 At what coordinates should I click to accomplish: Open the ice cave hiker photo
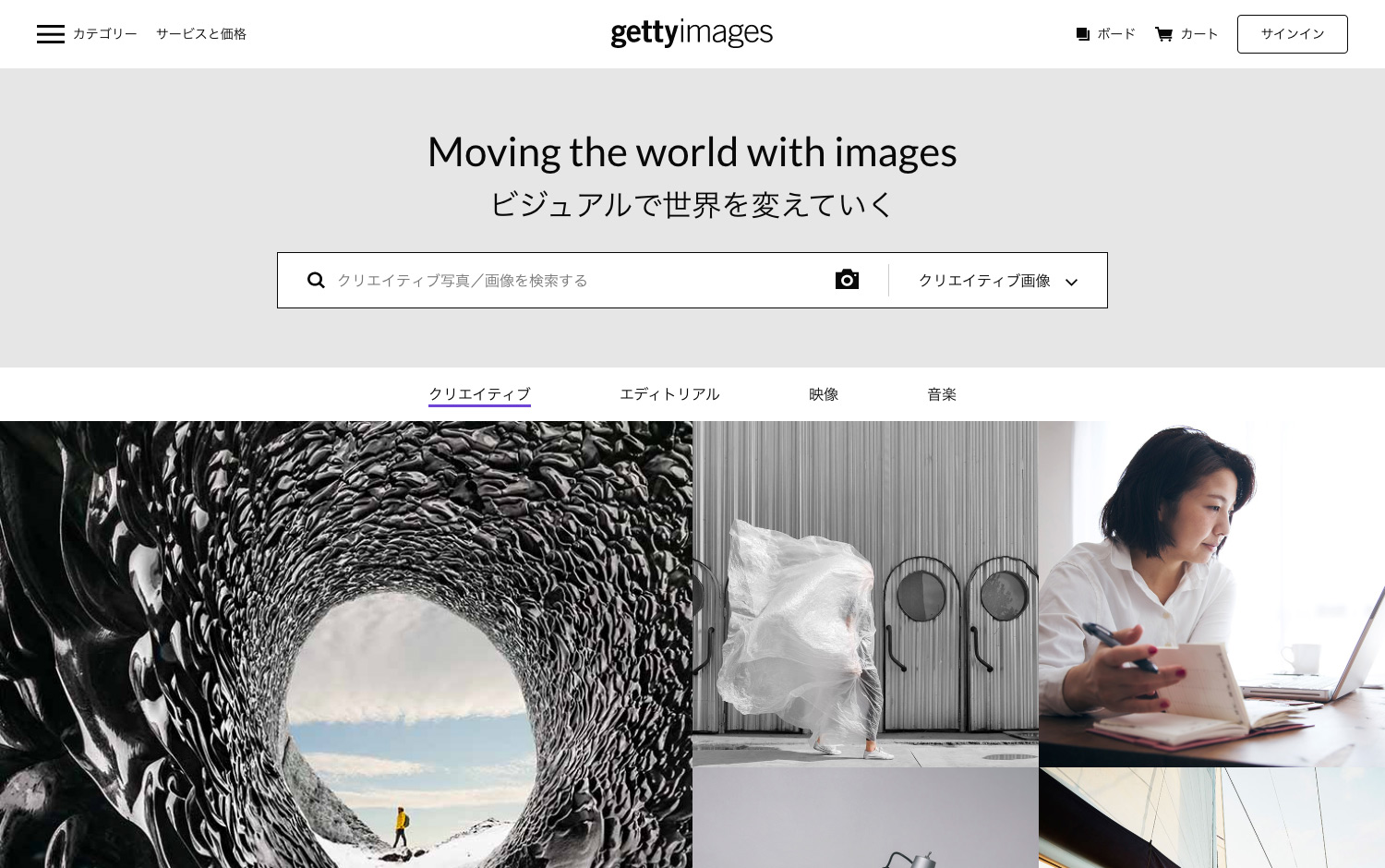coord(346,645)
